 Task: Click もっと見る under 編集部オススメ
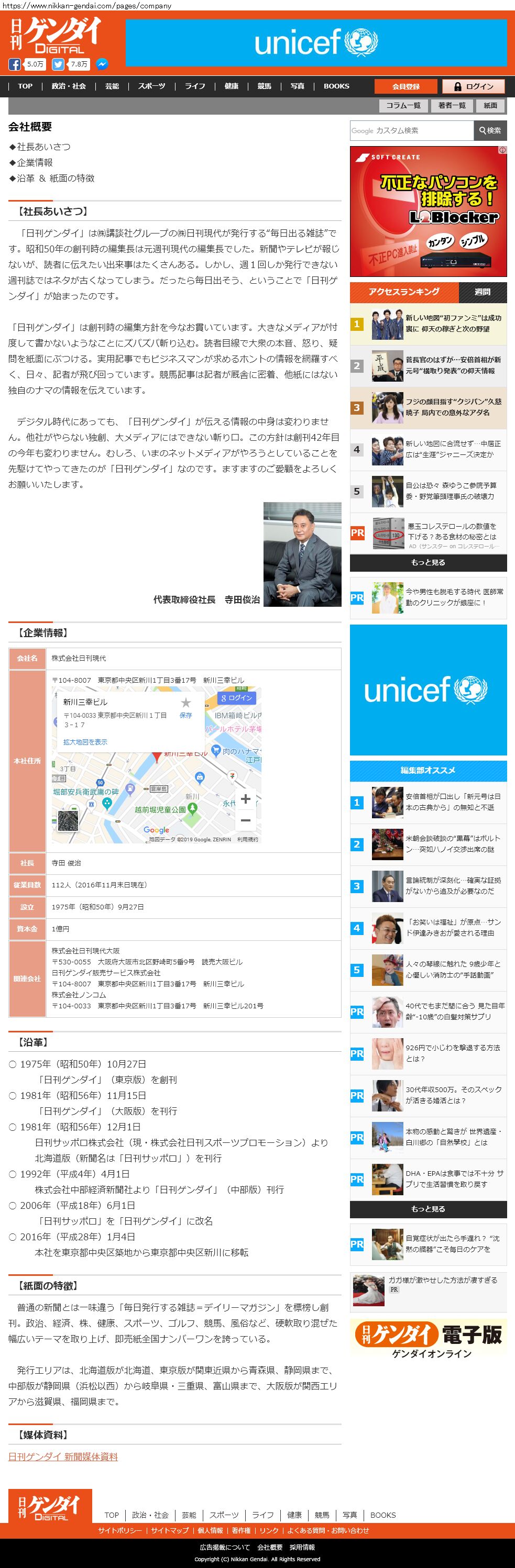(429, 1209)
